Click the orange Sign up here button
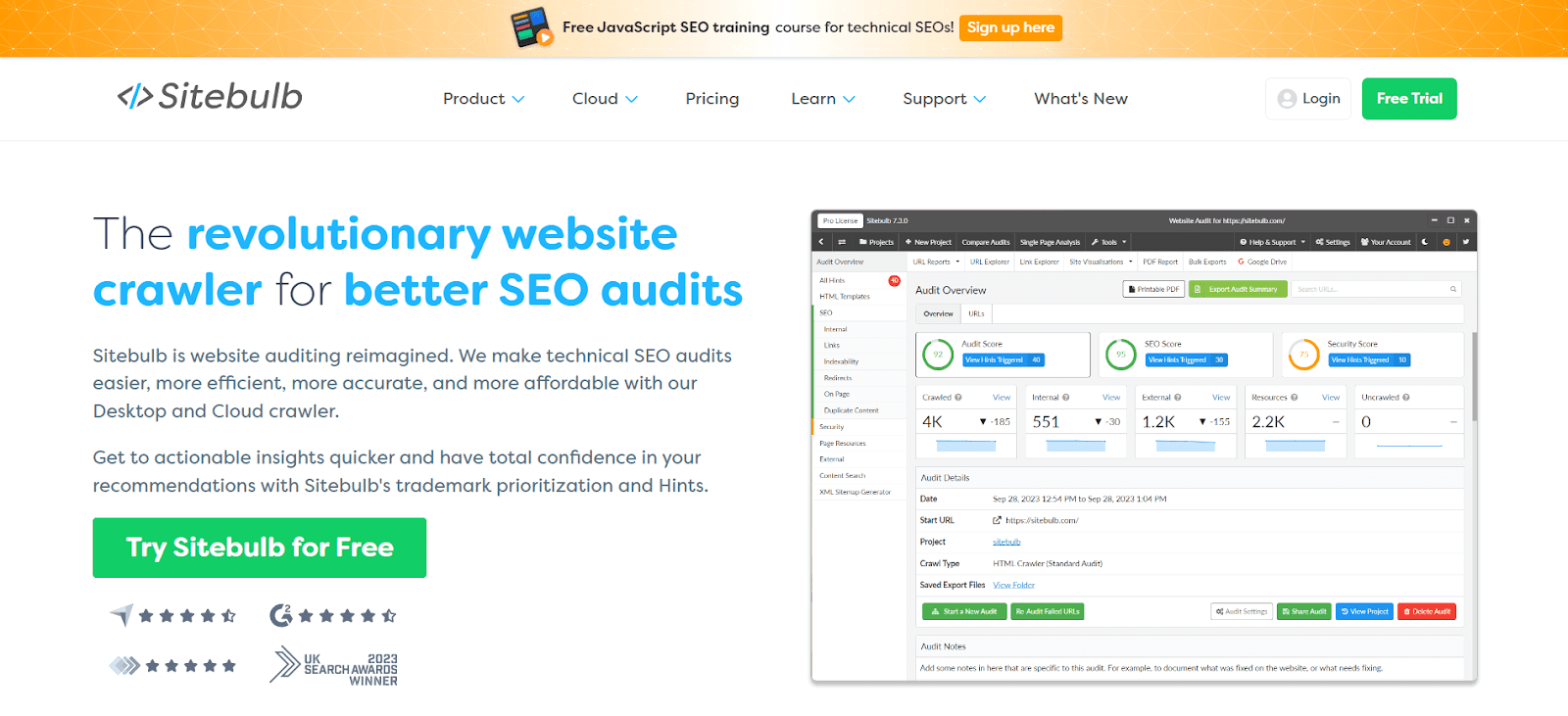 1010,27
